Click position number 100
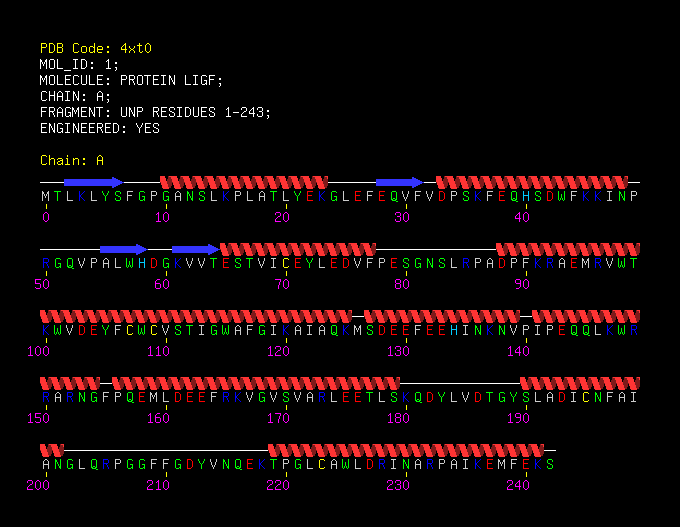The image size is (680, 527). [x=38, y=351]
